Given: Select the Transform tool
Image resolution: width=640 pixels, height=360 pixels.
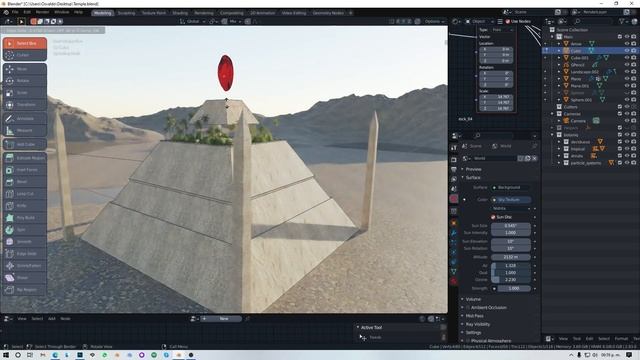Looking at the screenshot, I should pos(24,104).
